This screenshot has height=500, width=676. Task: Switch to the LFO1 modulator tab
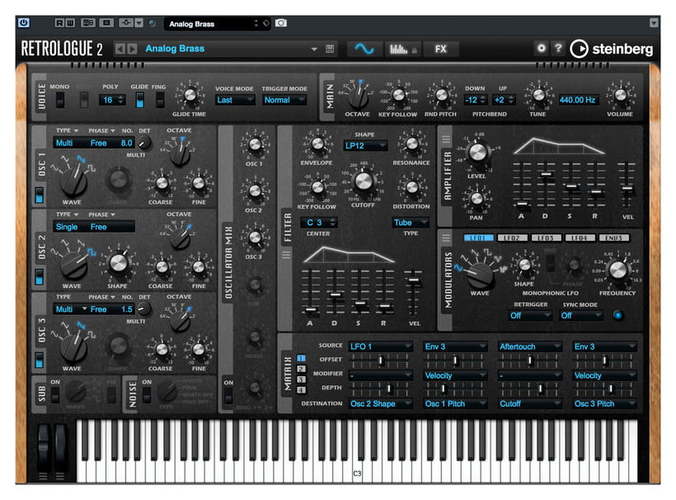coord(478,238)
